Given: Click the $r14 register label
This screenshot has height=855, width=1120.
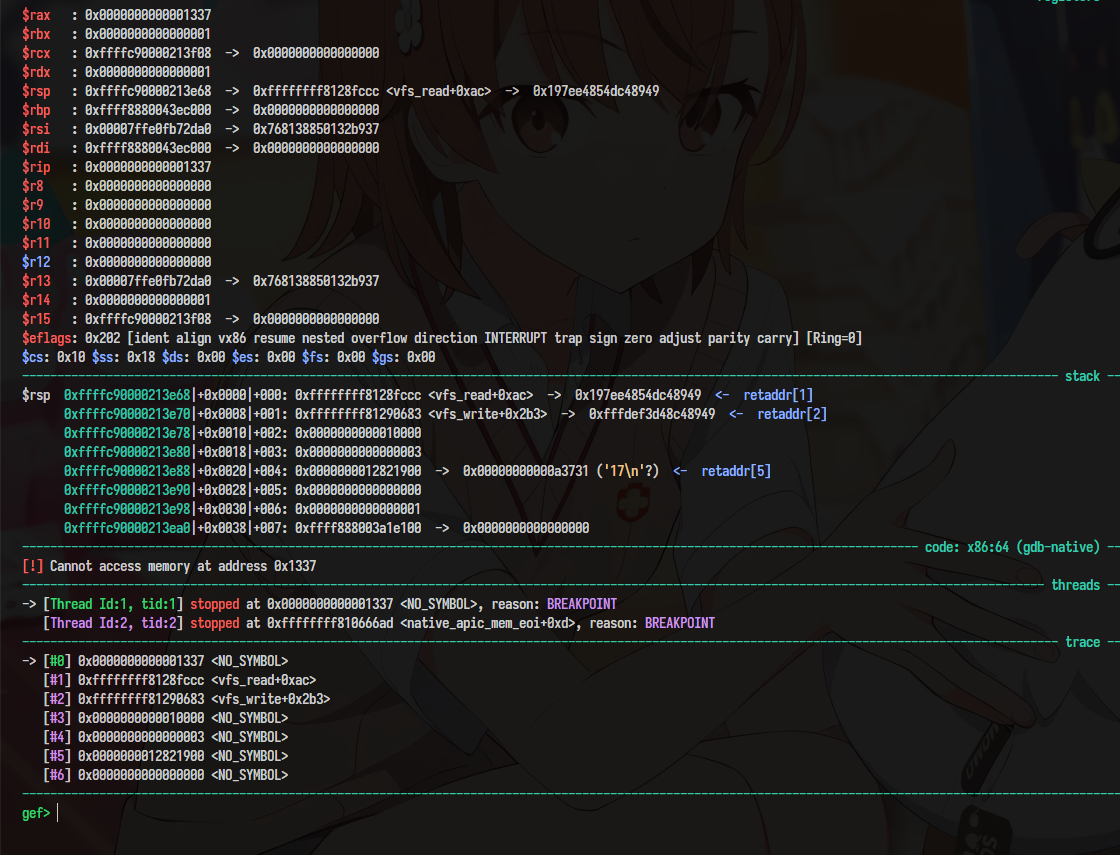Looking at the screenshot, I should tap(36, 300).
